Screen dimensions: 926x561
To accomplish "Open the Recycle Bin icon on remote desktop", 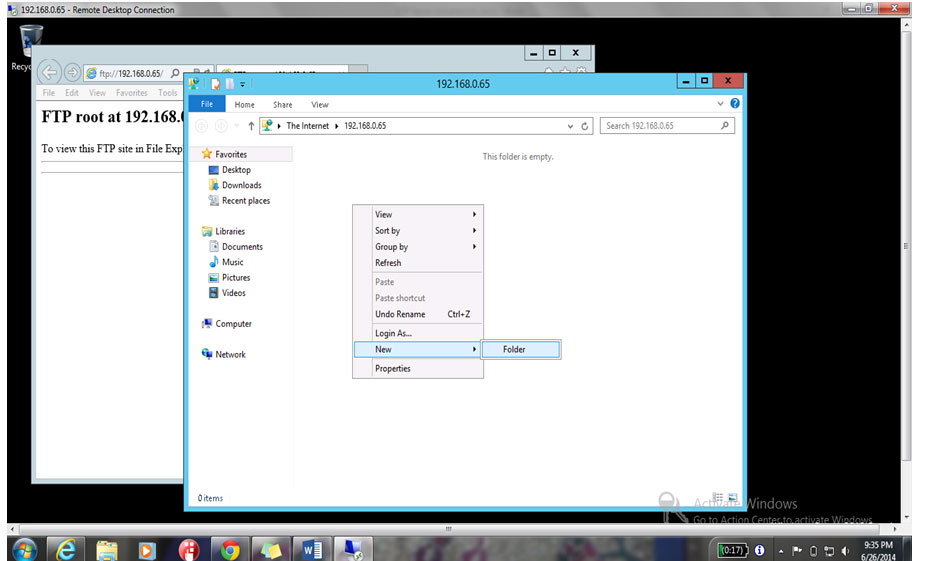I will click(x=30, y=41).
